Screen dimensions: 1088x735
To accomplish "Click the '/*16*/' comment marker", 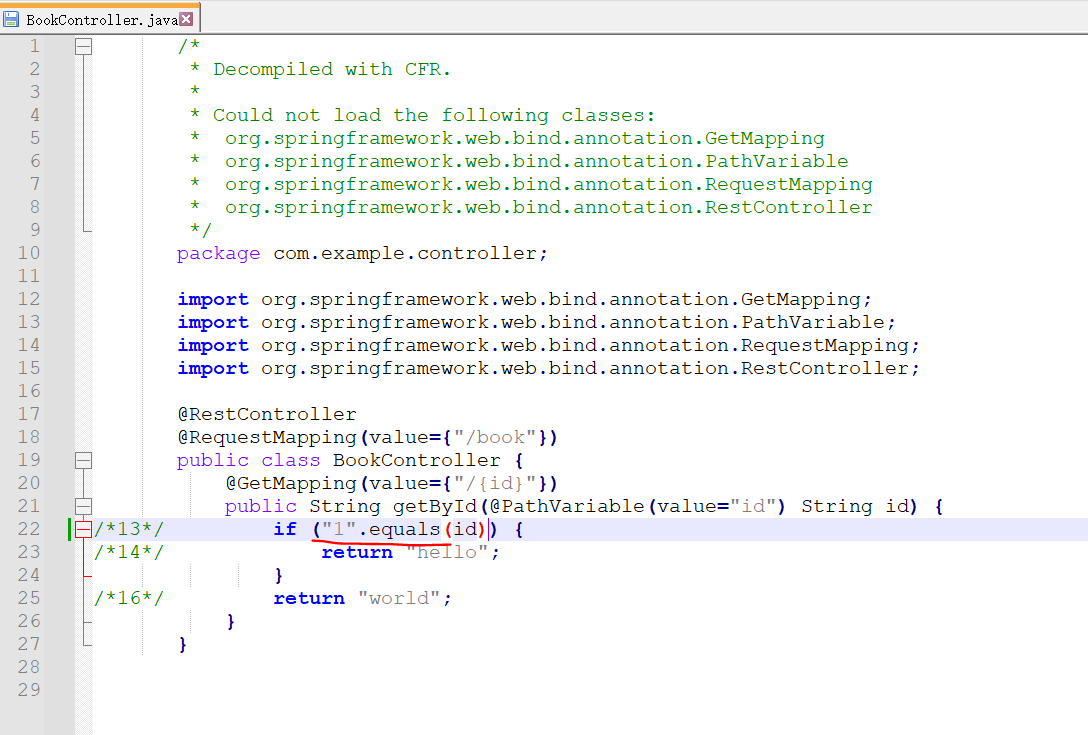I will 129,598.
